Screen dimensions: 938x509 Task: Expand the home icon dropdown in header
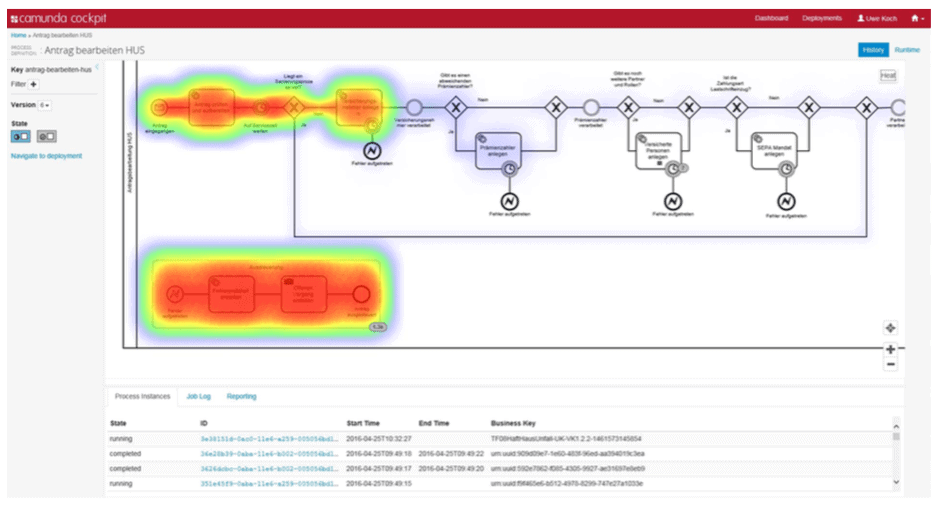[918, 19]
